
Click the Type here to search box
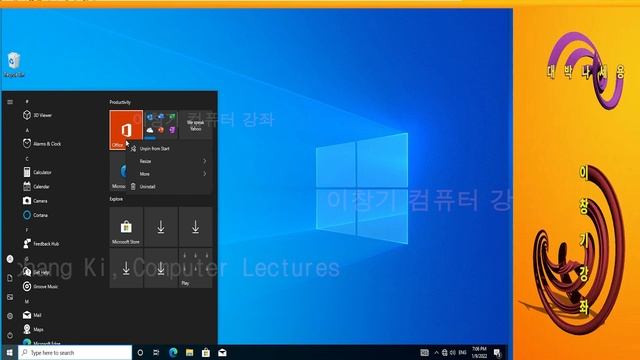pyautogui.click(x=75, y=353)
